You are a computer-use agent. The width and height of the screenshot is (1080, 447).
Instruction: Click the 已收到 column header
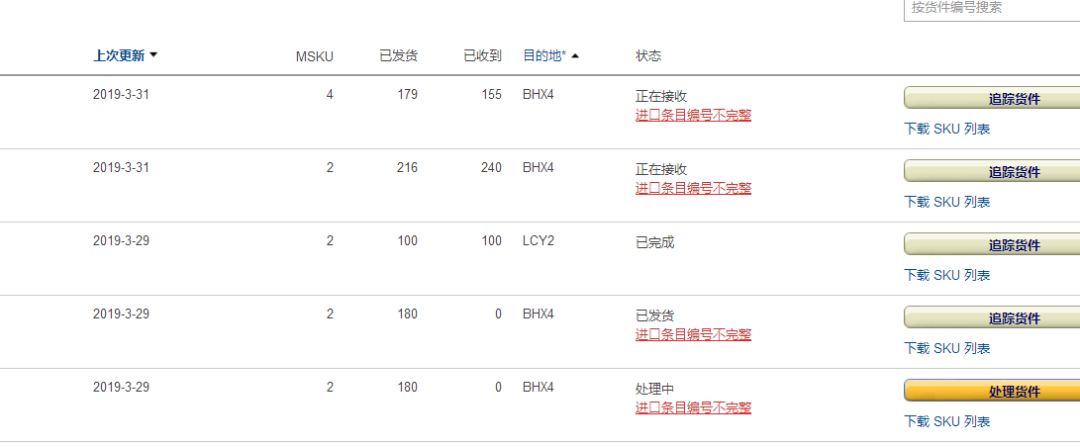[x=482, y=56]
